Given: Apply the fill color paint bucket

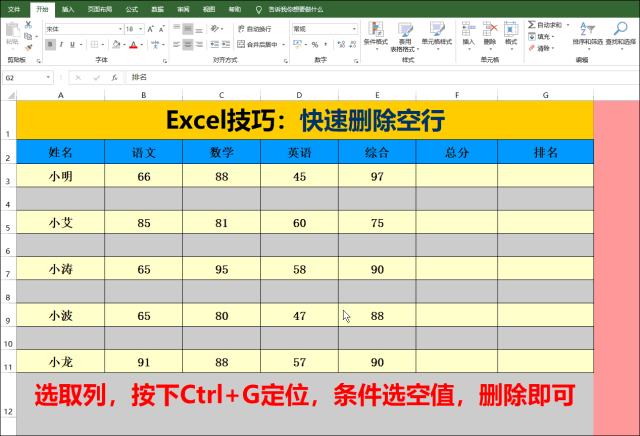Looking at the screenshot, I should tap(116, 44).
